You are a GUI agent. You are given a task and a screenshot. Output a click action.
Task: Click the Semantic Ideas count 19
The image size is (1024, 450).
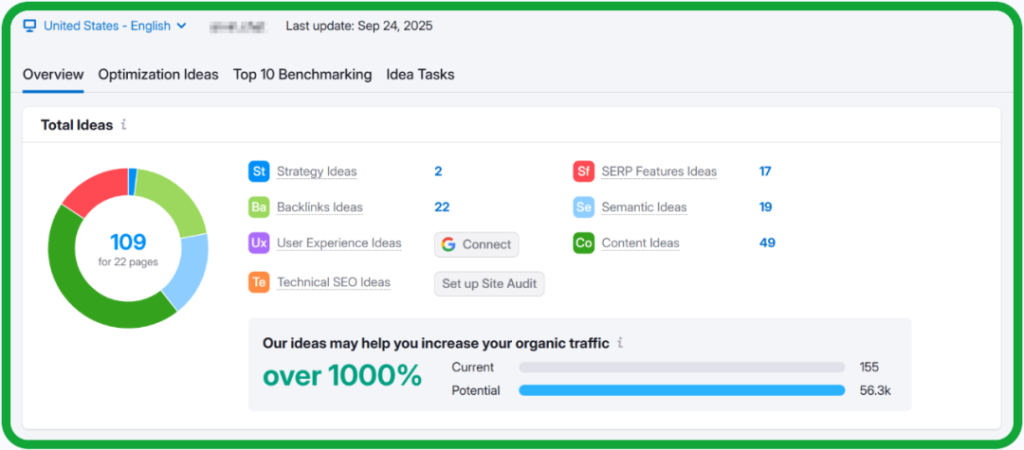click(x=765, y=207)
